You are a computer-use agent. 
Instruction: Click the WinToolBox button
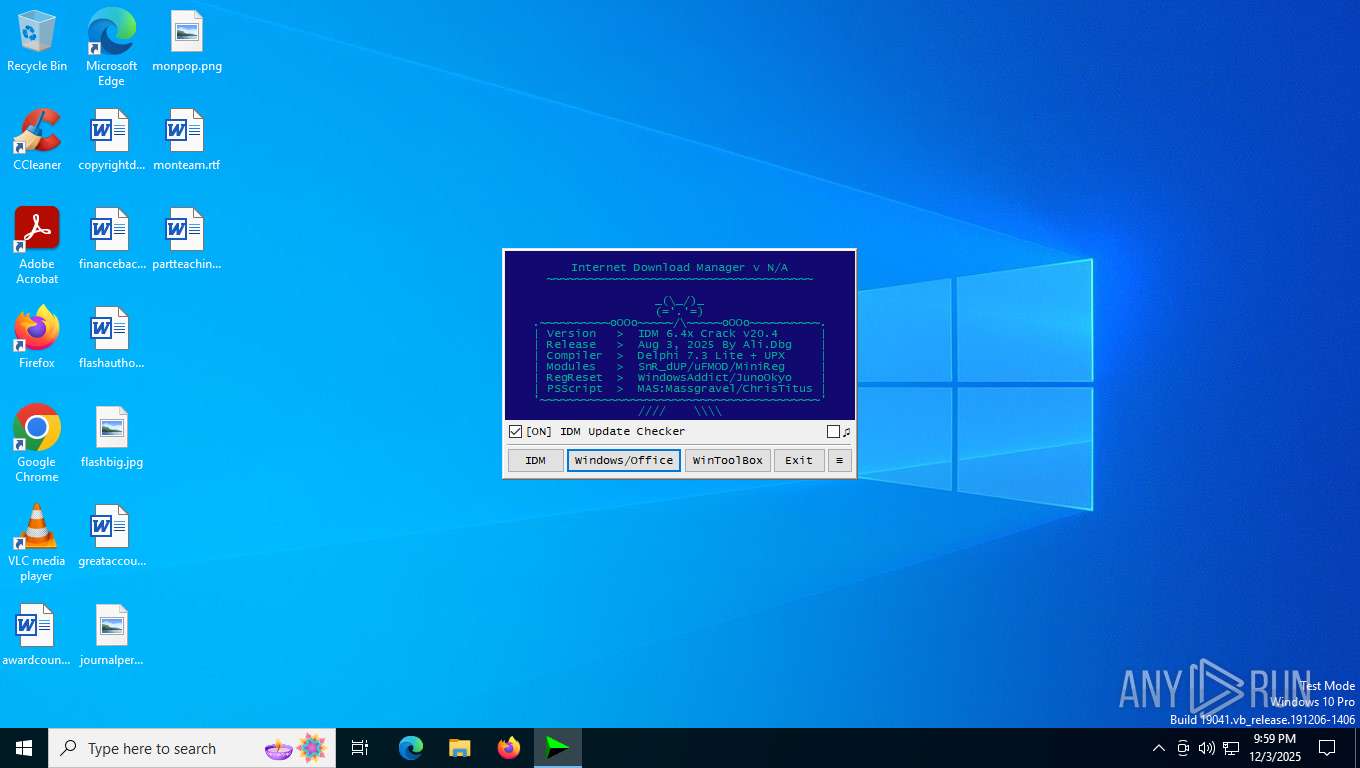tap(728, 461)
